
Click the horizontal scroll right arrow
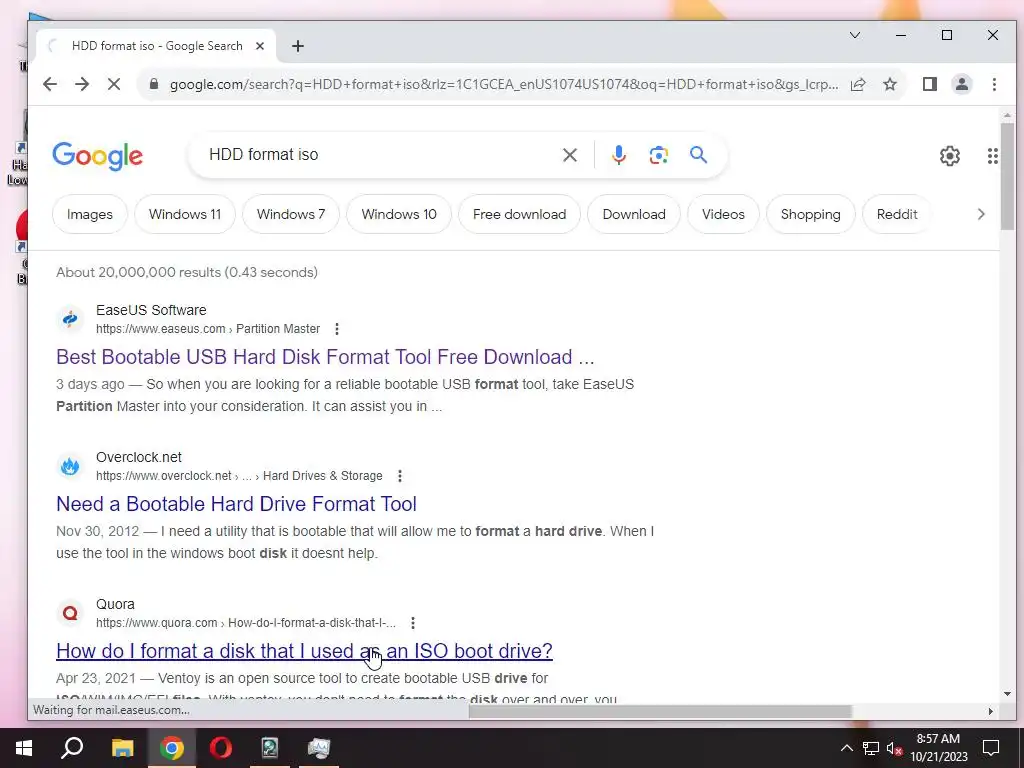pyautogui.click(x=991, y=711)
